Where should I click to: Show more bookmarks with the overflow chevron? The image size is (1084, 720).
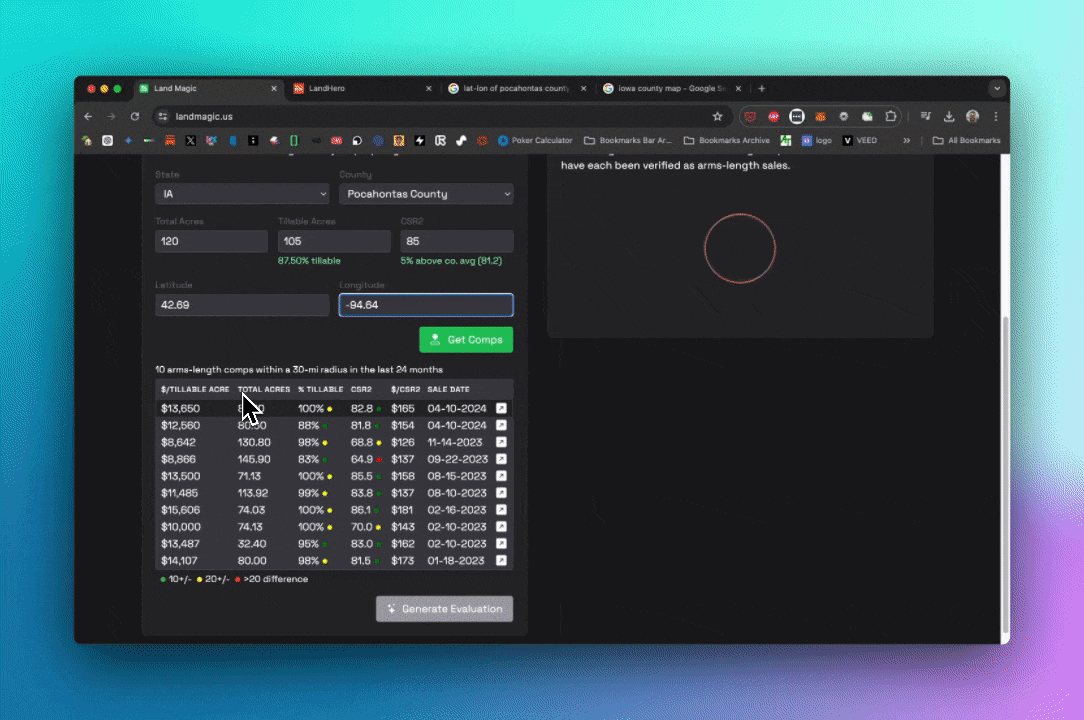[x=906, y=141]
